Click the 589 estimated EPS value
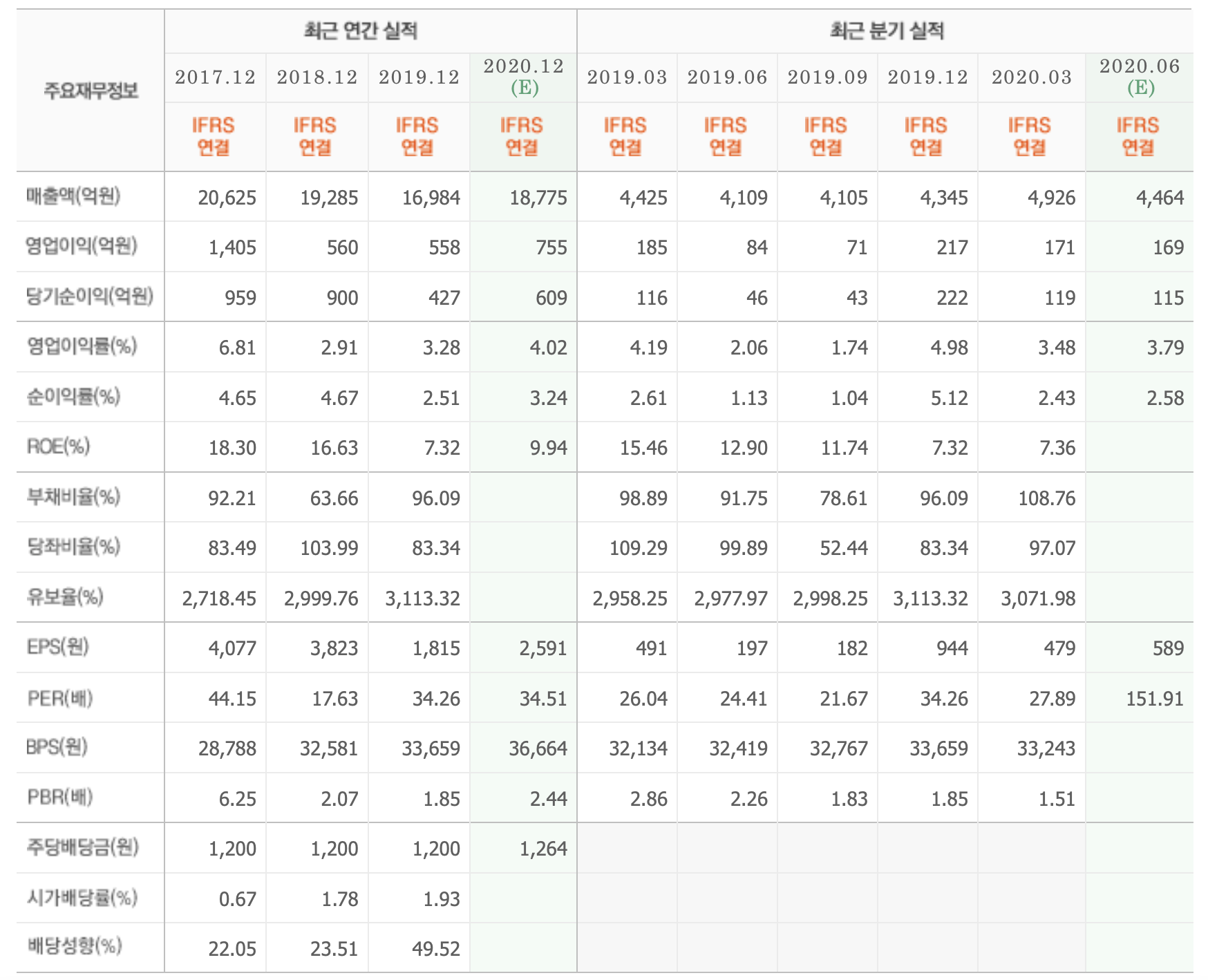The height and width of the screenshot is (980, 1208). tap(1168, 648)
